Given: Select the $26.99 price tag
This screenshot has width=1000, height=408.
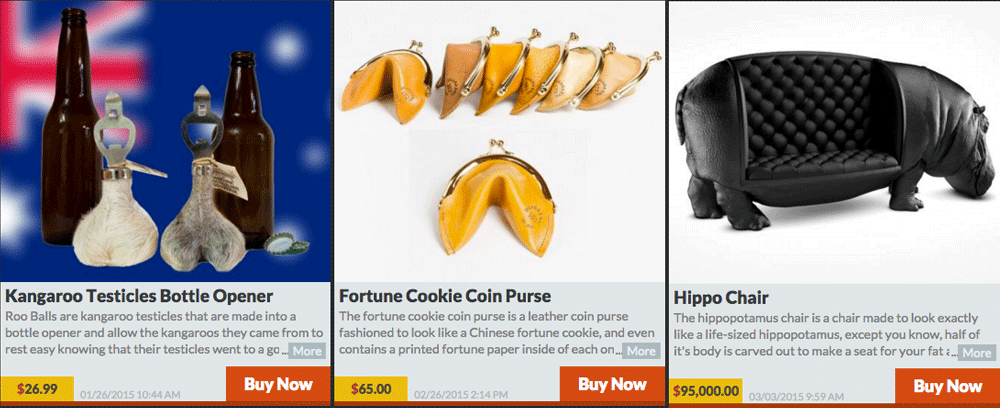Looking at the screenshot, I should pyautogui.click(x=37, y=389).
